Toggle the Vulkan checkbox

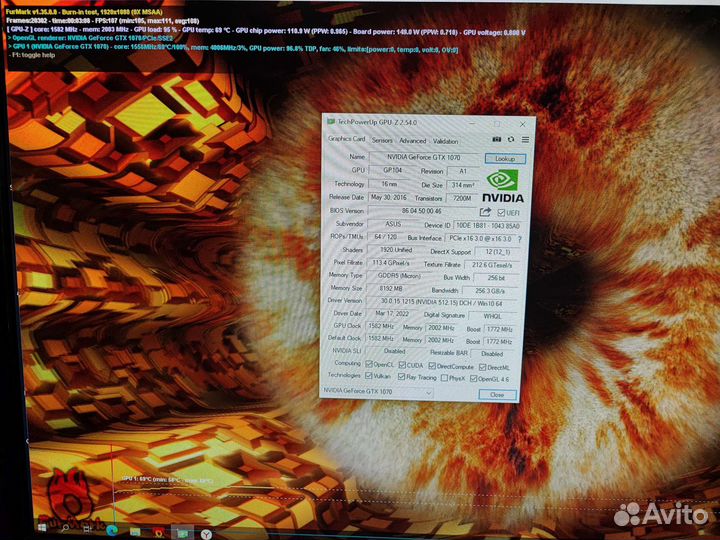[x=368, y=376]
